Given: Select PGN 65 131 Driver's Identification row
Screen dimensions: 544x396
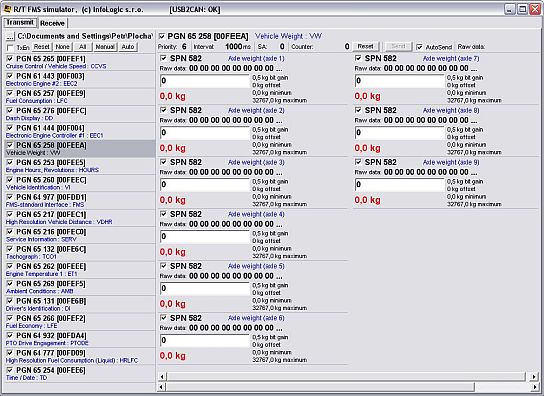Looking at the screenshot, I should 80,305.
